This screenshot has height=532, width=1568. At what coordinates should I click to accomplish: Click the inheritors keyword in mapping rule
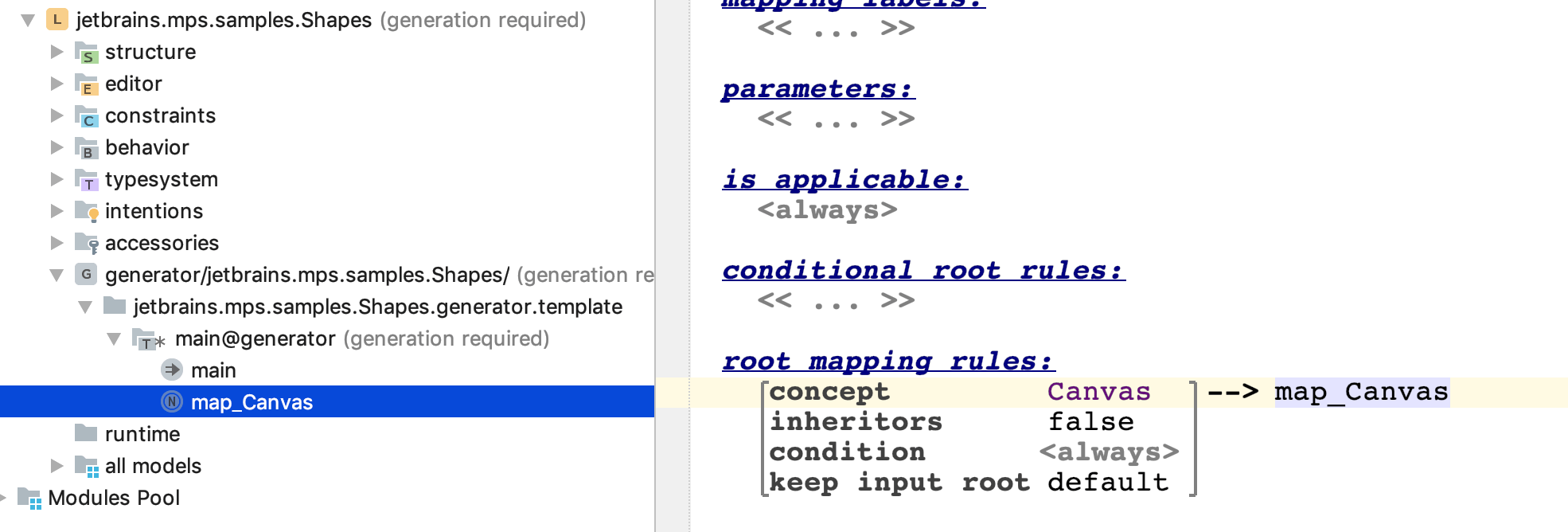(x=856, y=422)
